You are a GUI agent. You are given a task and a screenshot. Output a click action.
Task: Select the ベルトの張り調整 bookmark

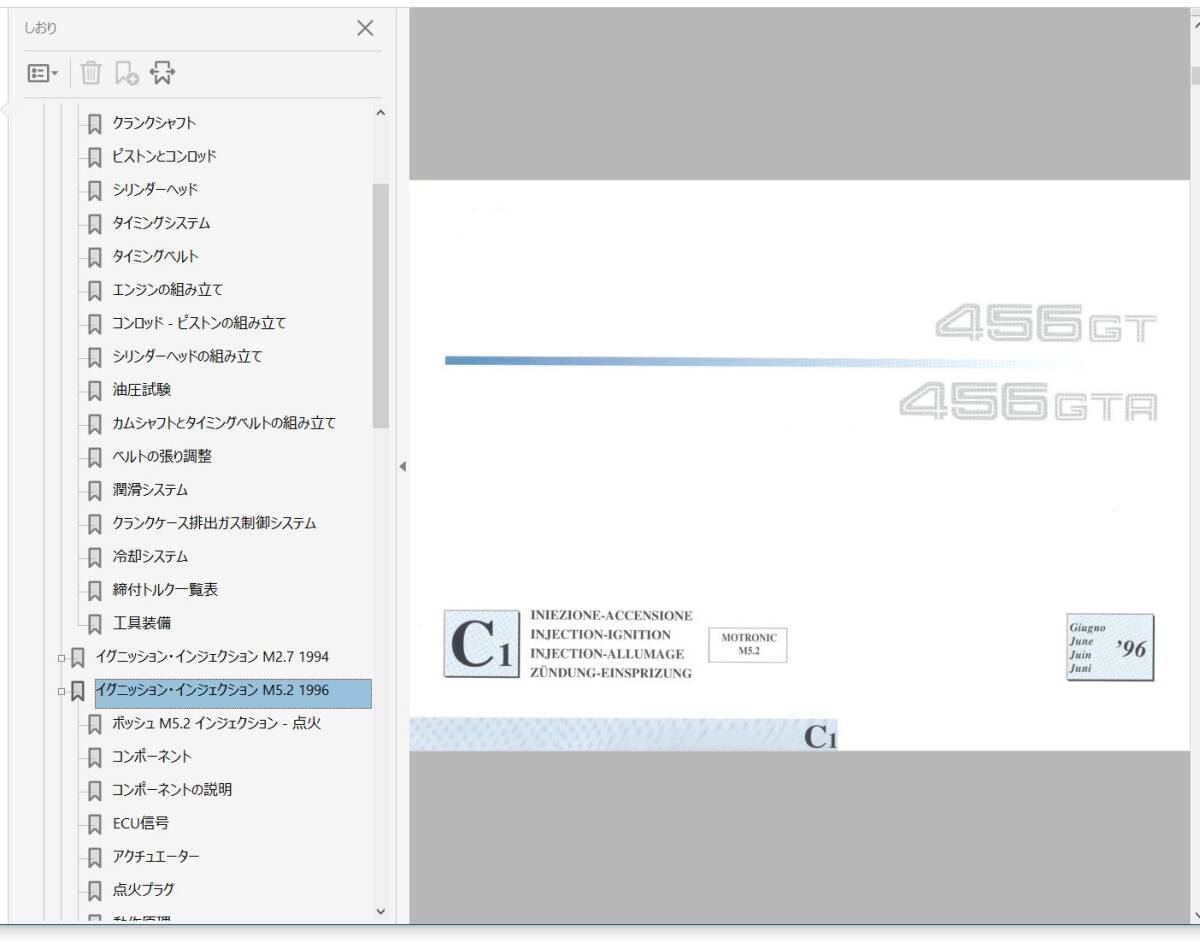pos(162,456)
